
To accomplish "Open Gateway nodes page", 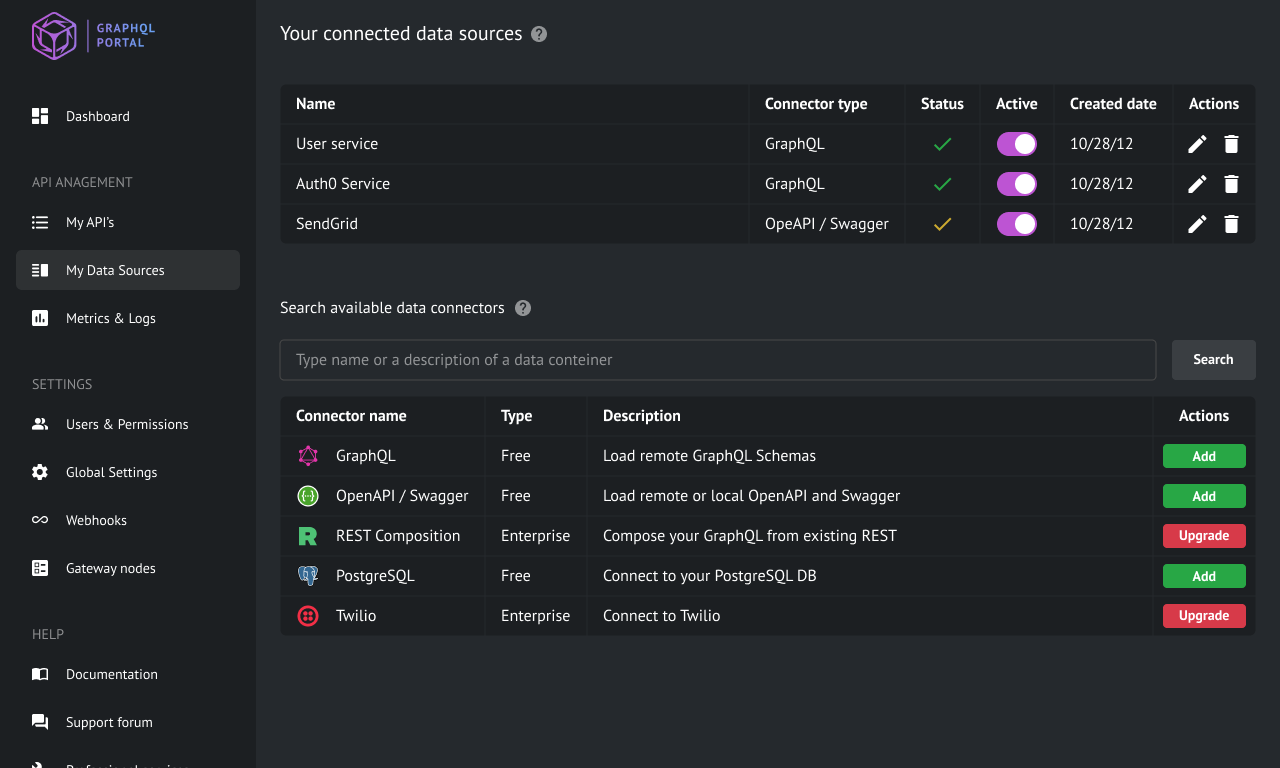I will (x=128, y=568).
